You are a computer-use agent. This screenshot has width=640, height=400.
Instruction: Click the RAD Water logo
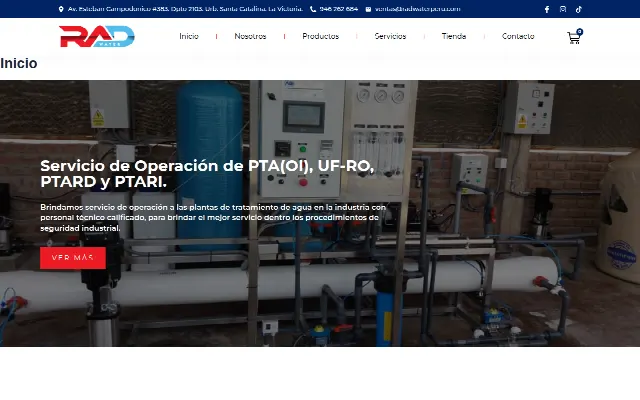[97, 36]
